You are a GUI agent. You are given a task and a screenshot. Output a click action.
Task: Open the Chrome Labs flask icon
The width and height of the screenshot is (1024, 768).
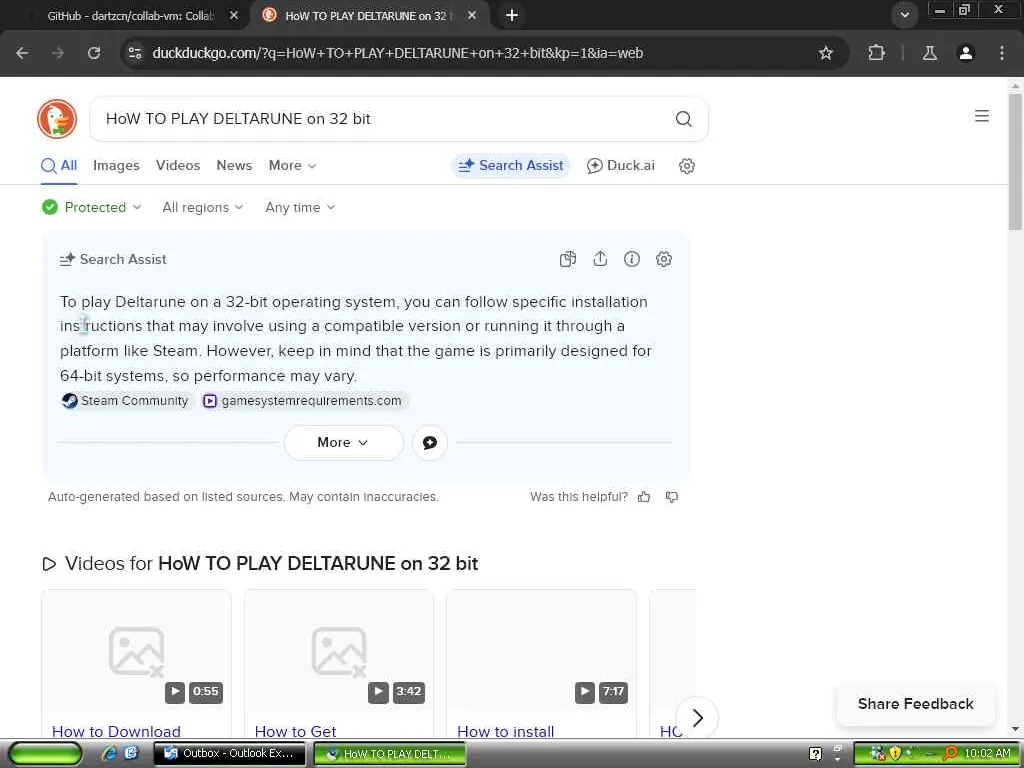click(929, 53)
